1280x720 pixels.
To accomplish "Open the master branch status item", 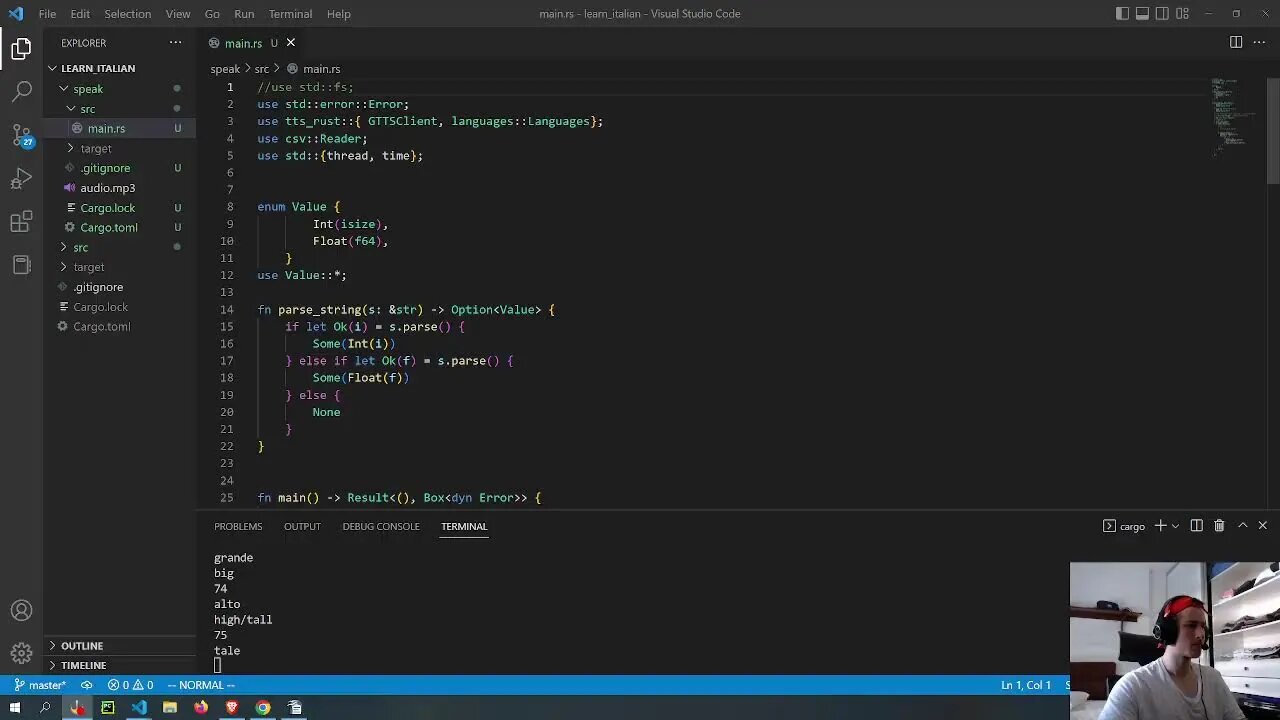I will pyautogui.click(x=40, y=685).
